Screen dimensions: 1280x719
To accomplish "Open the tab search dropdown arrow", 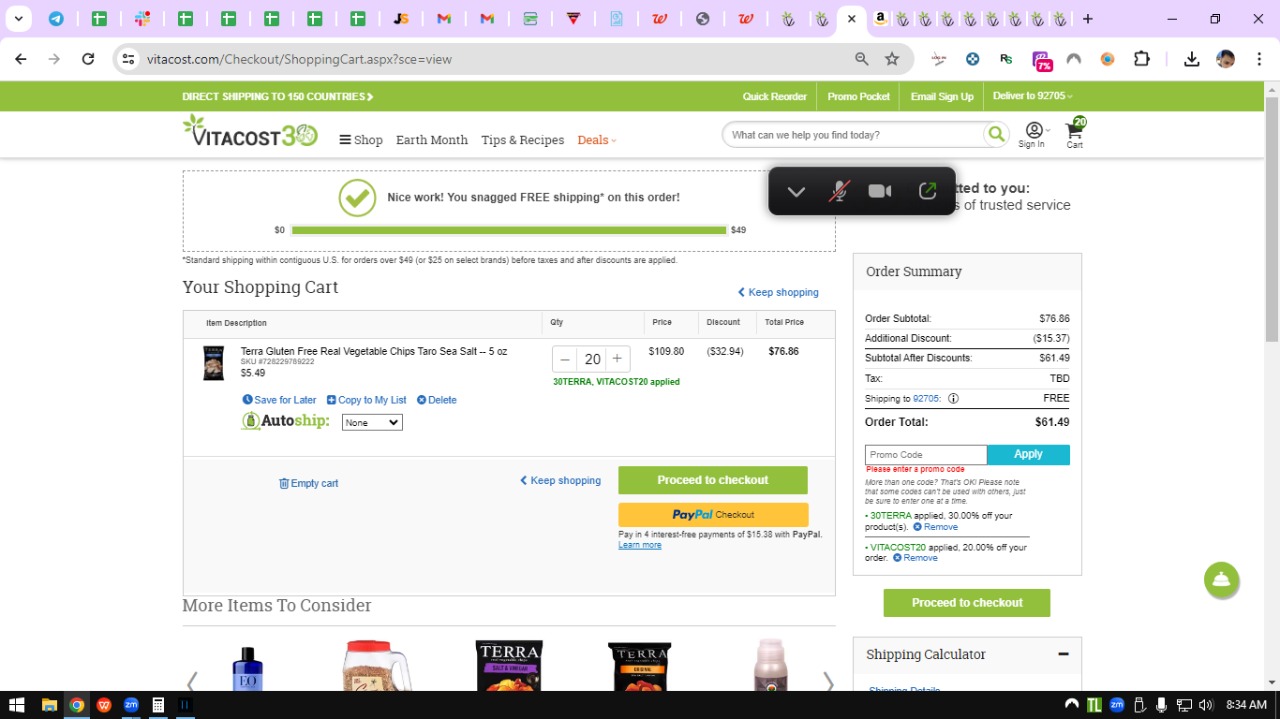I will 18,19.
